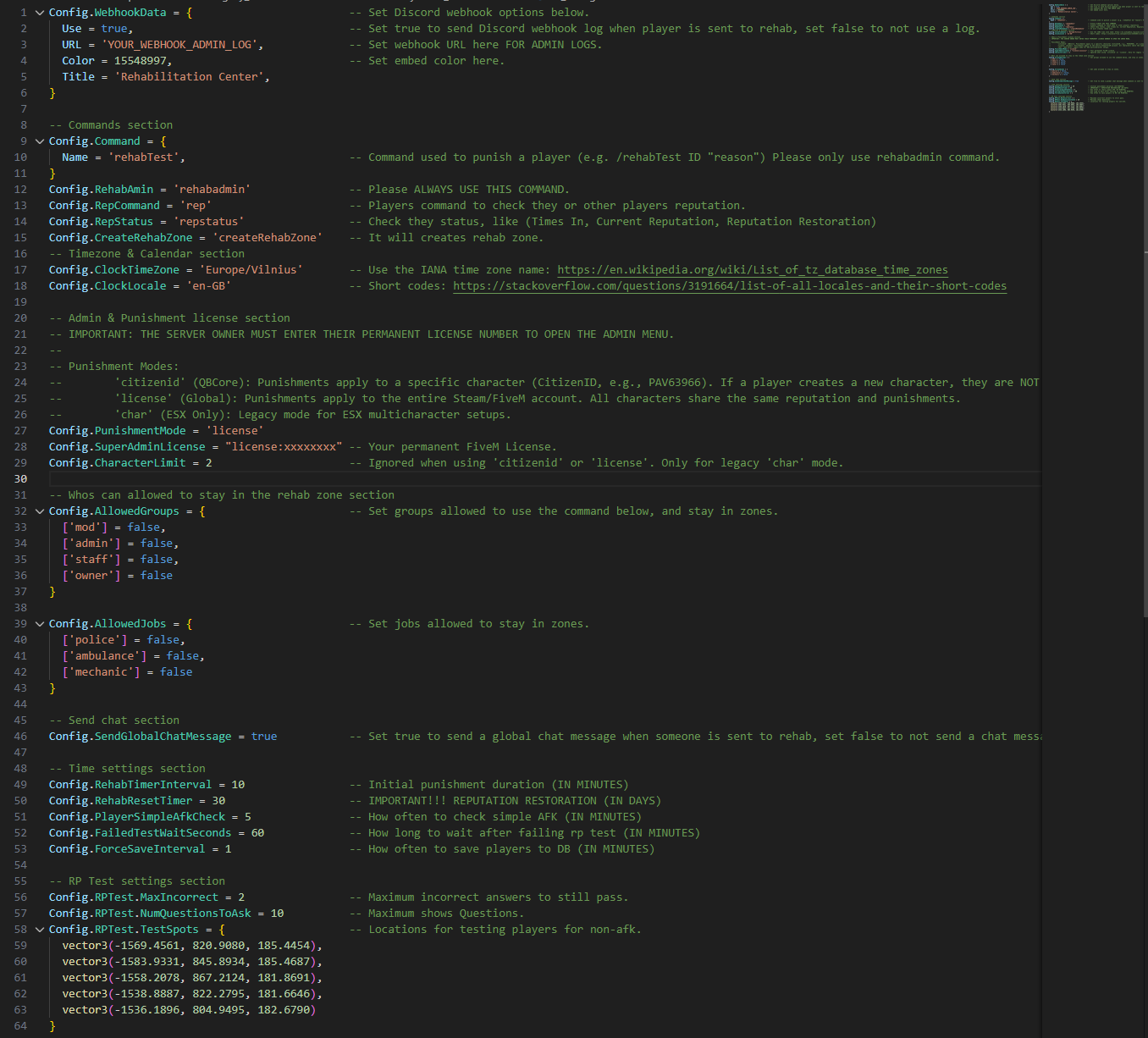Collapse the Config.RPTest.TestSpots block
1148x1038 pixels.
(39, 930)
